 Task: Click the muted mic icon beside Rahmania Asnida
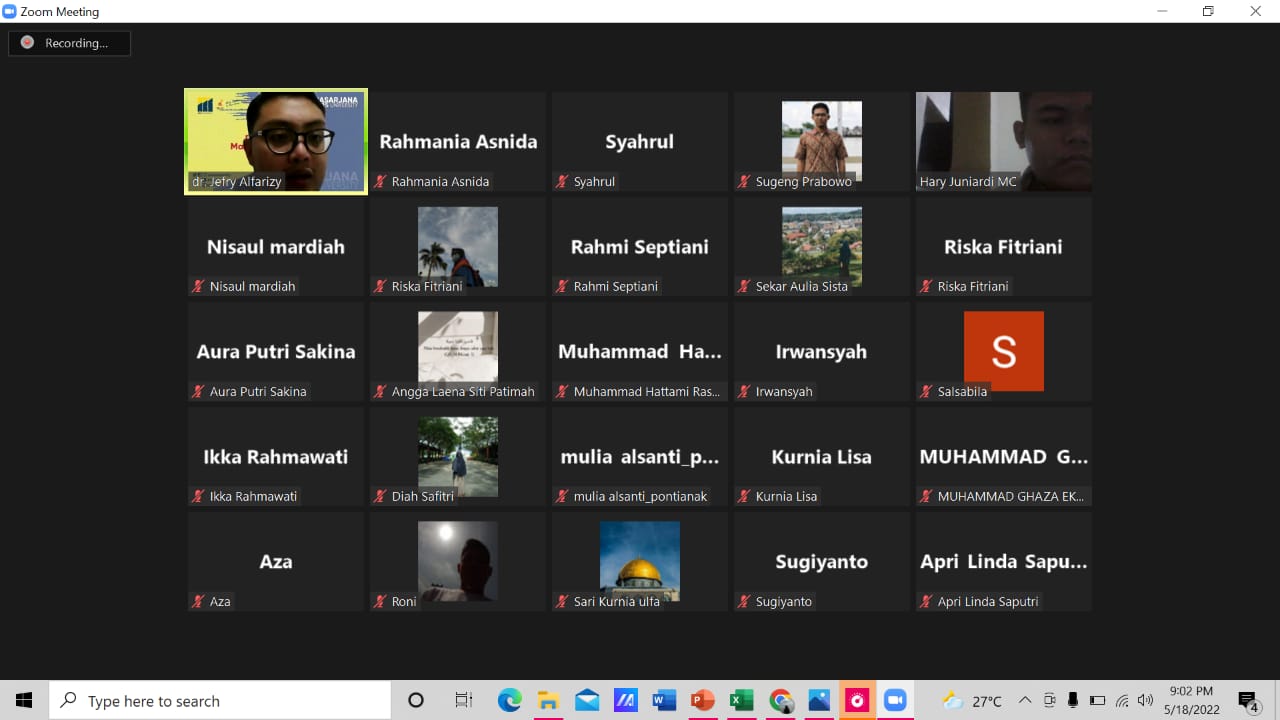pyautogui.click(x=381, y=182)
